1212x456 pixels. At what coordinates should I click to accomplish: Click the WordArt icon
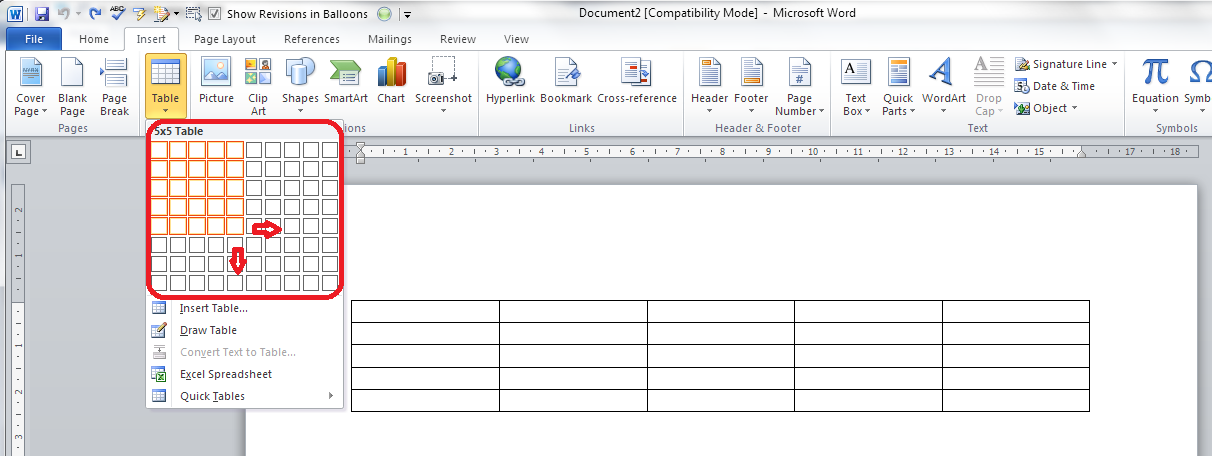pos(943,73)
